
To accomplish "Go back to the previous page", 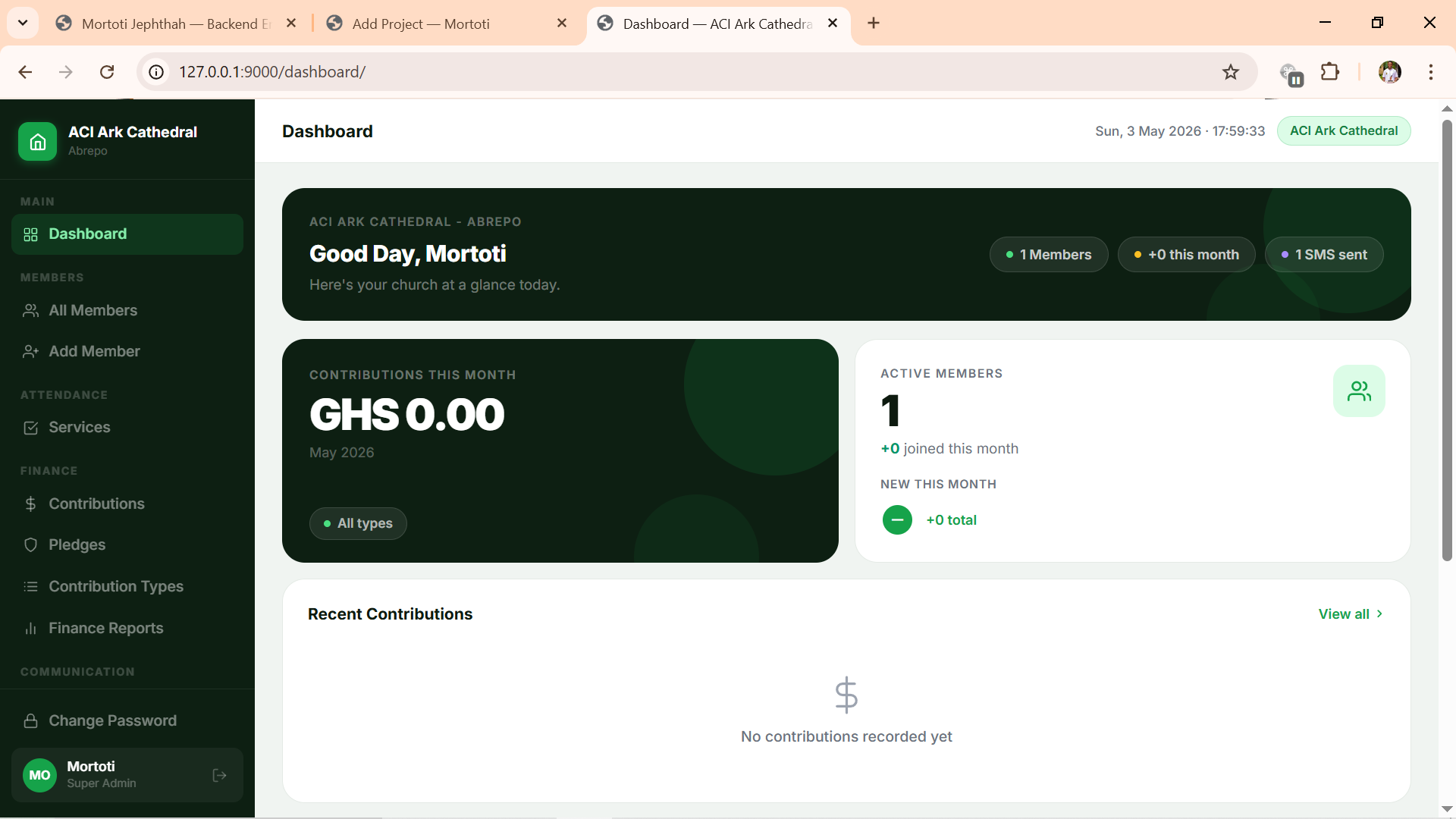I will click(x=25, y=72).
